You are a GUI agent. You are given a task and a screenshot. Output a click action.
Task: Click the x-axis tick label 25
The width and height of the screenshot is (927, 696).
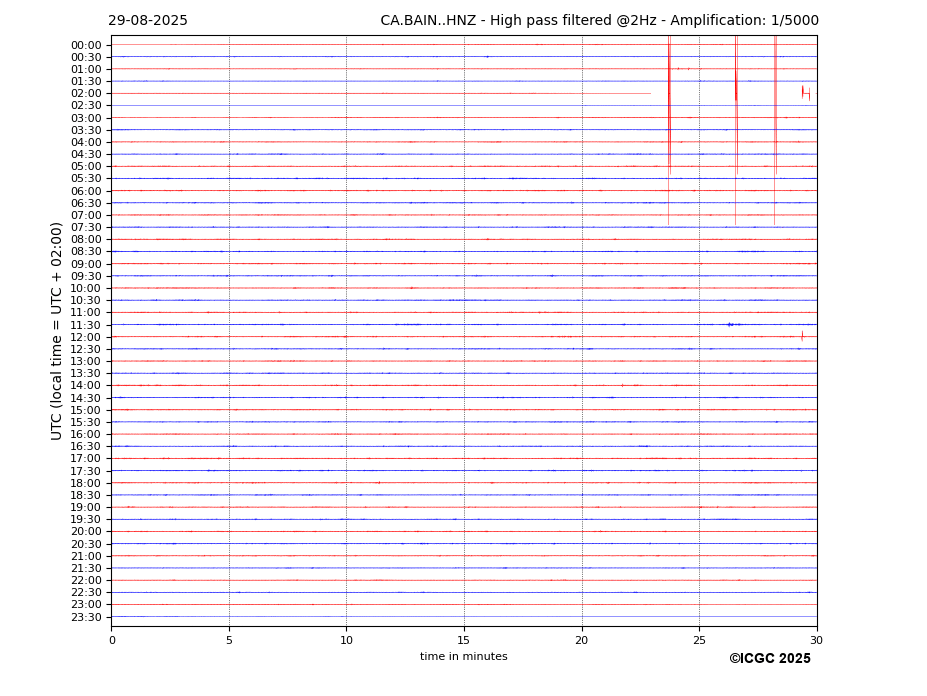[699, 640]
